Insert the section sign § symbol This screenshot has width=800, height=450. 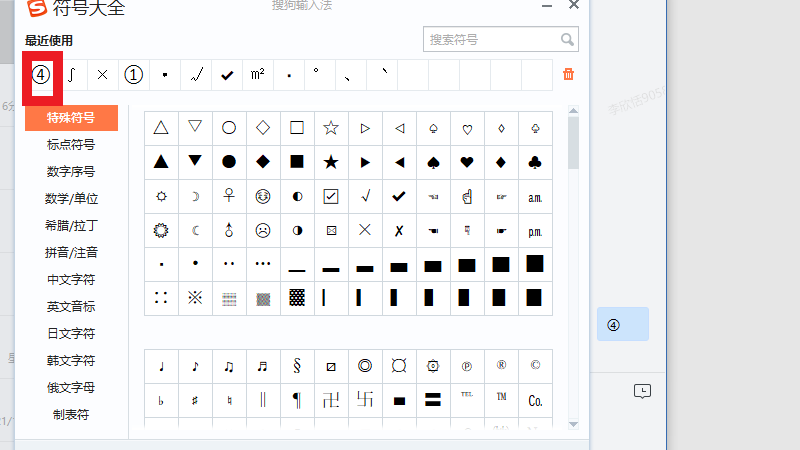point(297,366)
